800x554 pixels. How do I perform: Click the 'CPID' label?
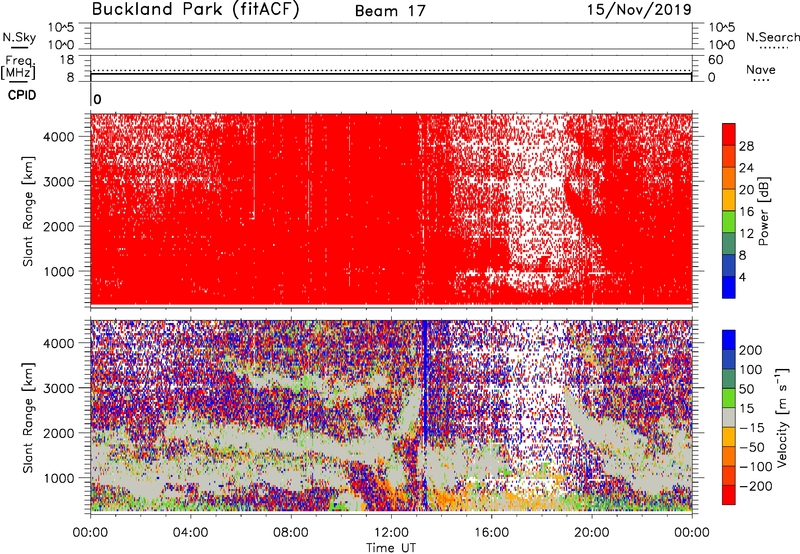(22, 95)
